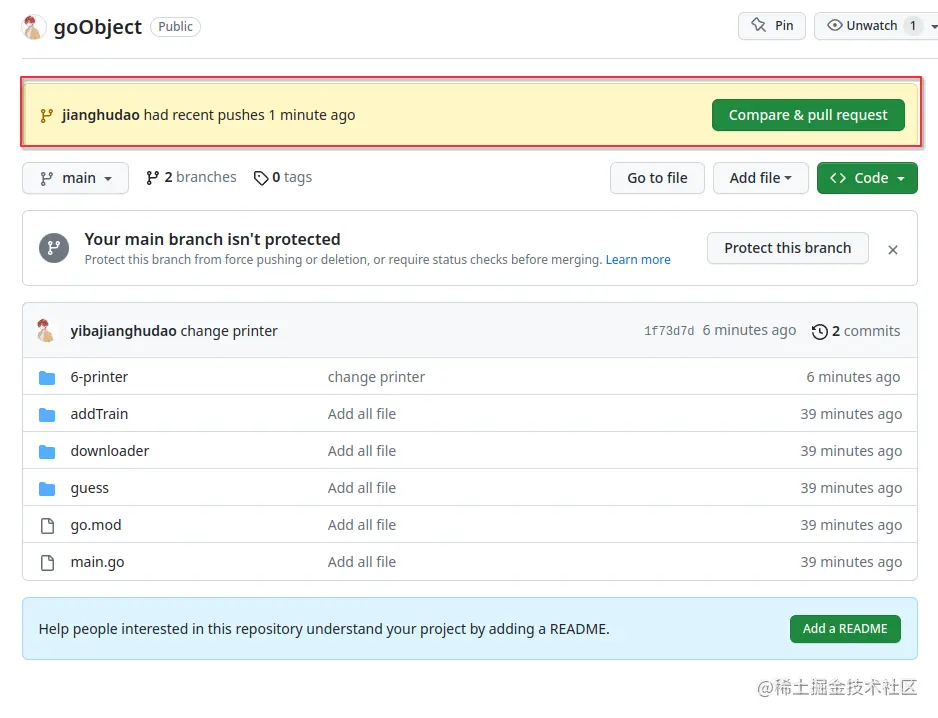Open the 2 branches list

191,177
